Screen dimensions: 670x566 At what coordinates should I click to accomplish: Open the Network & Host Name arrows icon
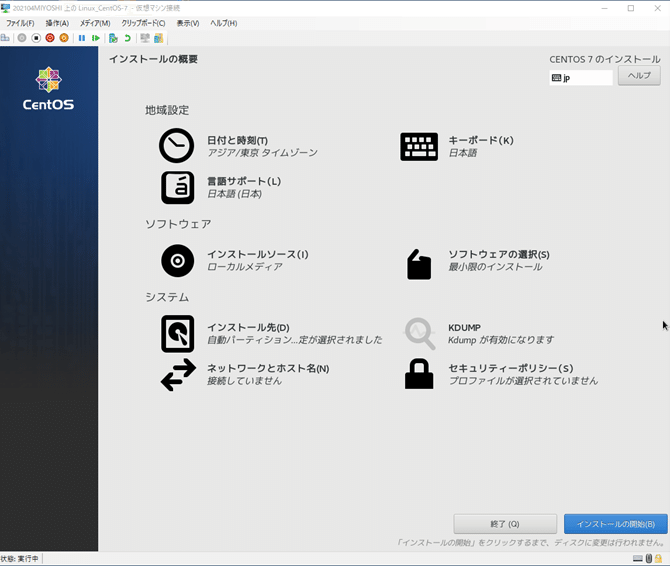[x=179, y=375]
